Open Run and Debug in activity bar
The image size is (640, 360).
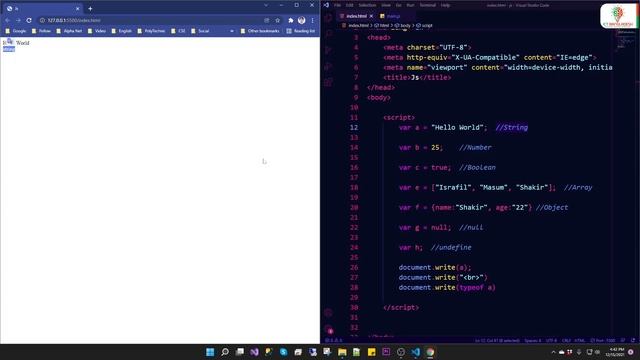pyautogui.click(x=328, y=66)
